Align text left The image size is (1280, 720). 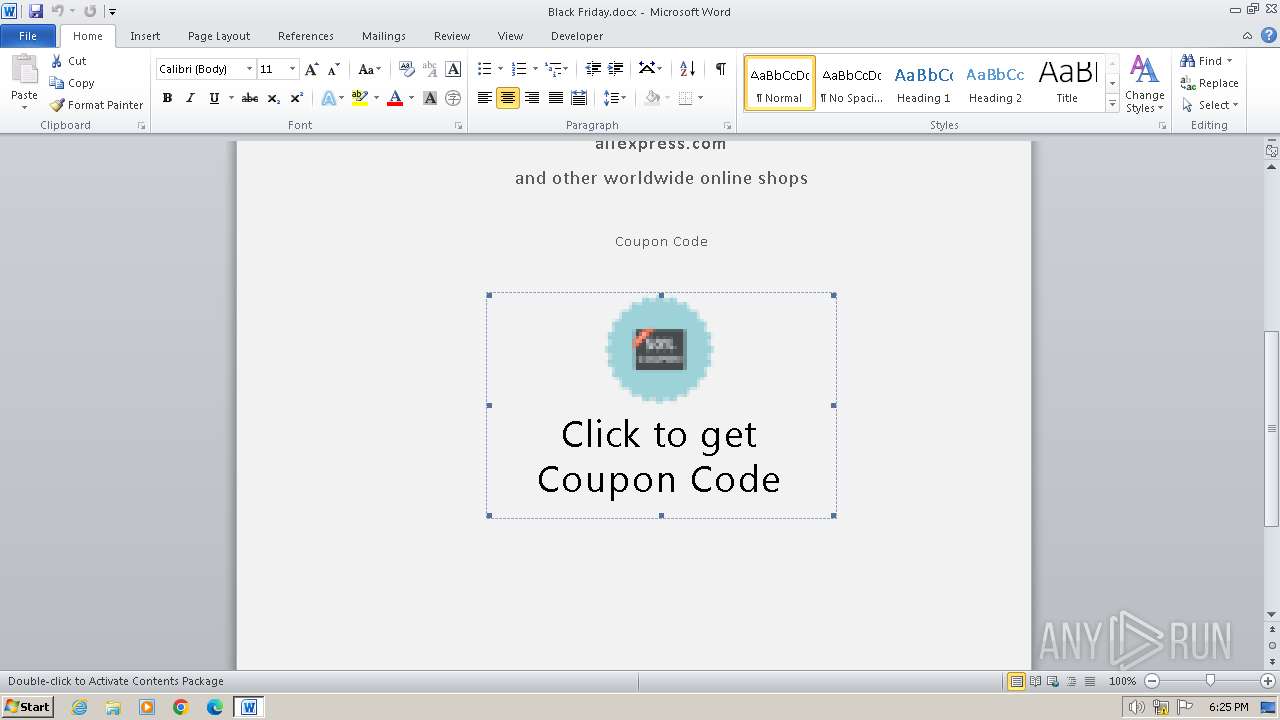point(485,98)
